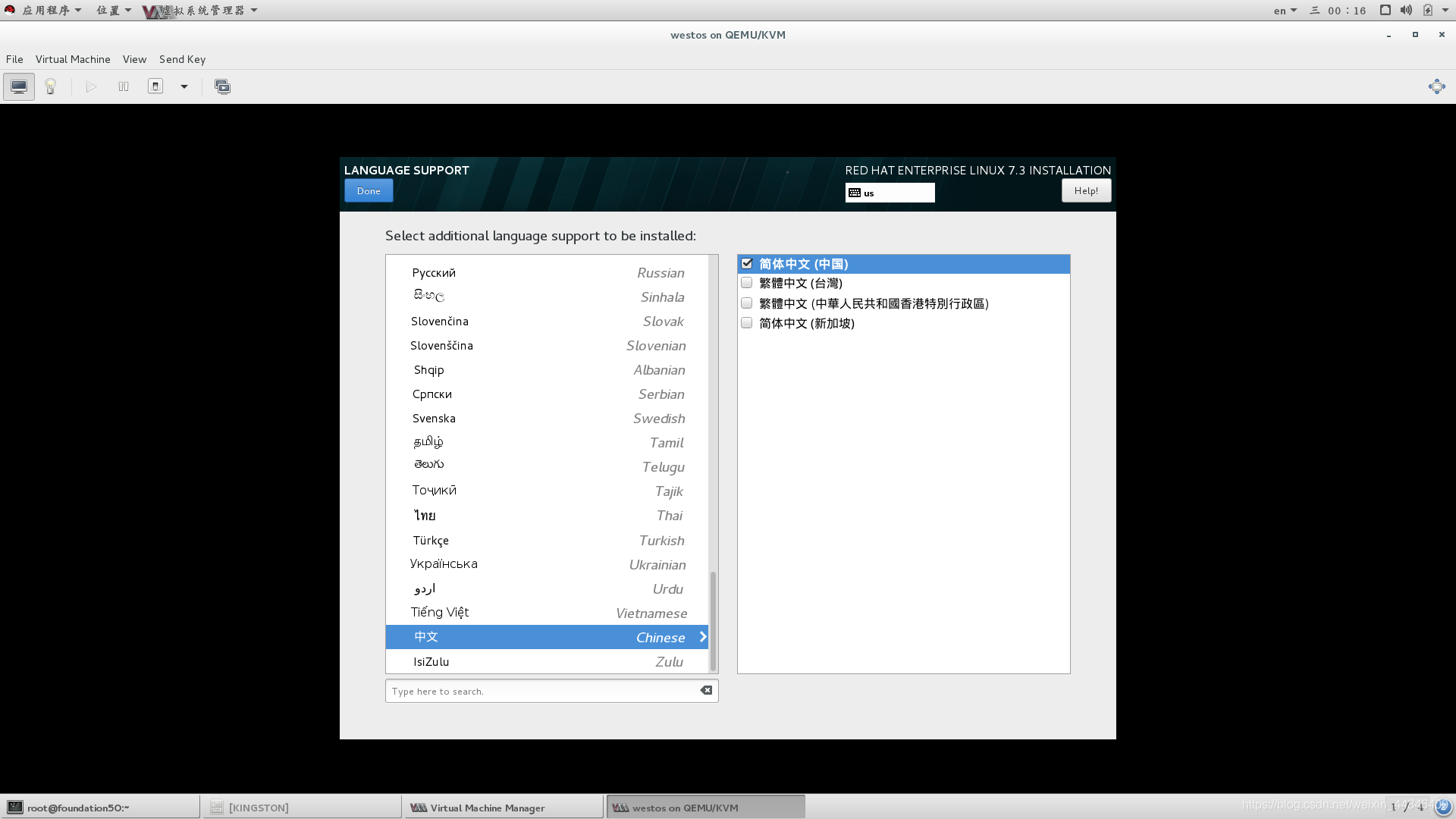Shut down the virtual machine

coord(155,86)
